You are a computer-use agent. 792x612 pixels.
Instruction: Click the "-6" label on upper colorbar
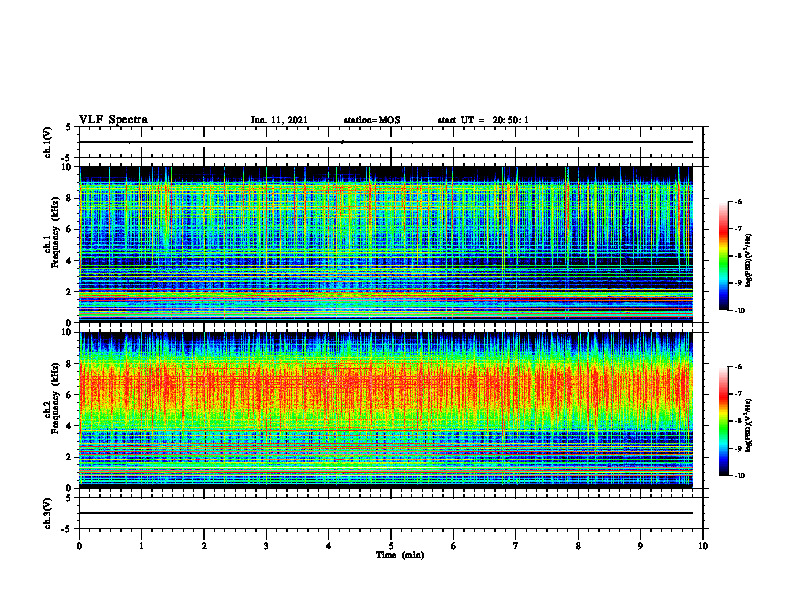point(738,201)
